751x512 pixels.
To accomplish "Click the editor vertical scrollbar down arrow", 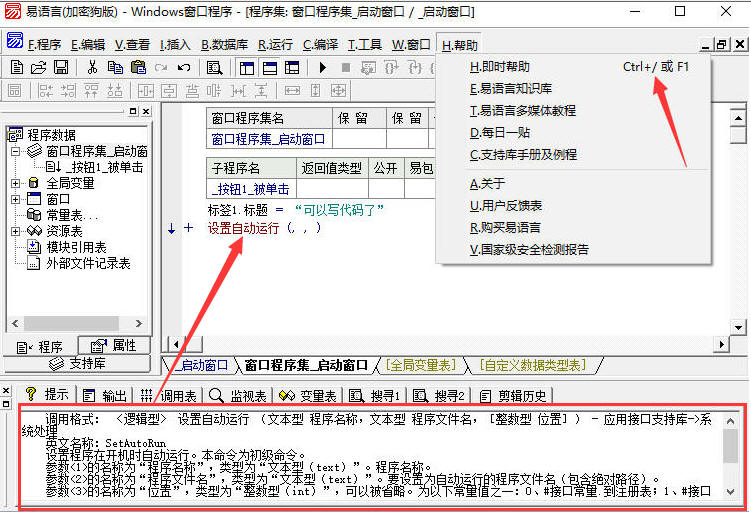I will point(738,328).
